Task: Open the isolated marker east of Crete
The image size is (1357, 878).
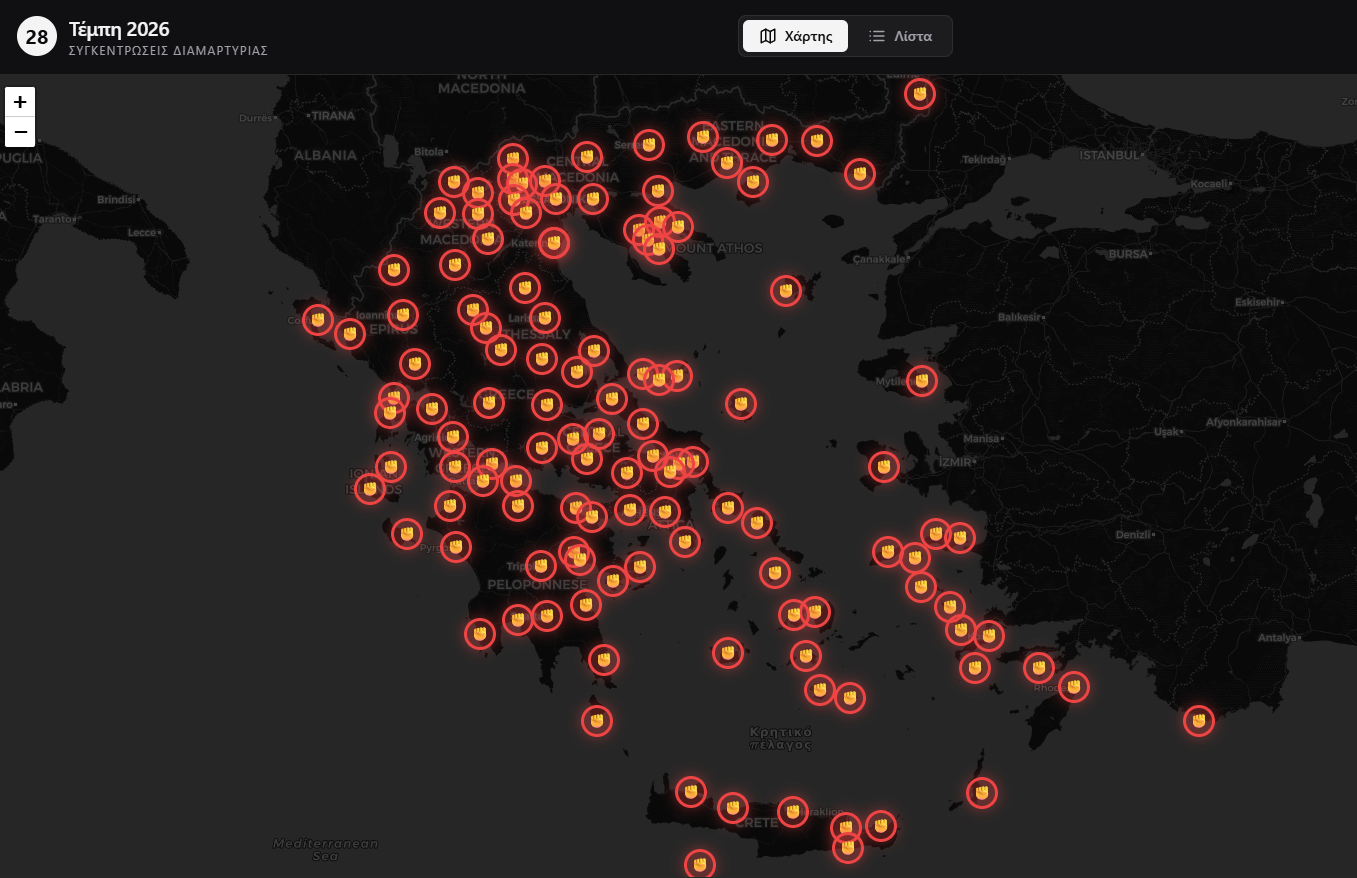Action: click(982, 793)
